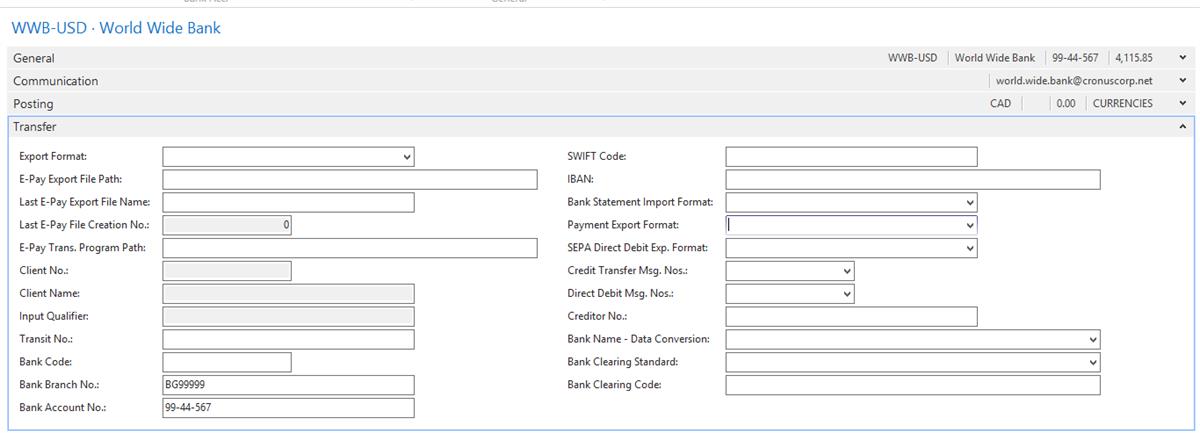Screen dimensions: 1200x433
Task: Expand the General FastTab chevron
Action: pyautogui.click(x=1183, y=58)
